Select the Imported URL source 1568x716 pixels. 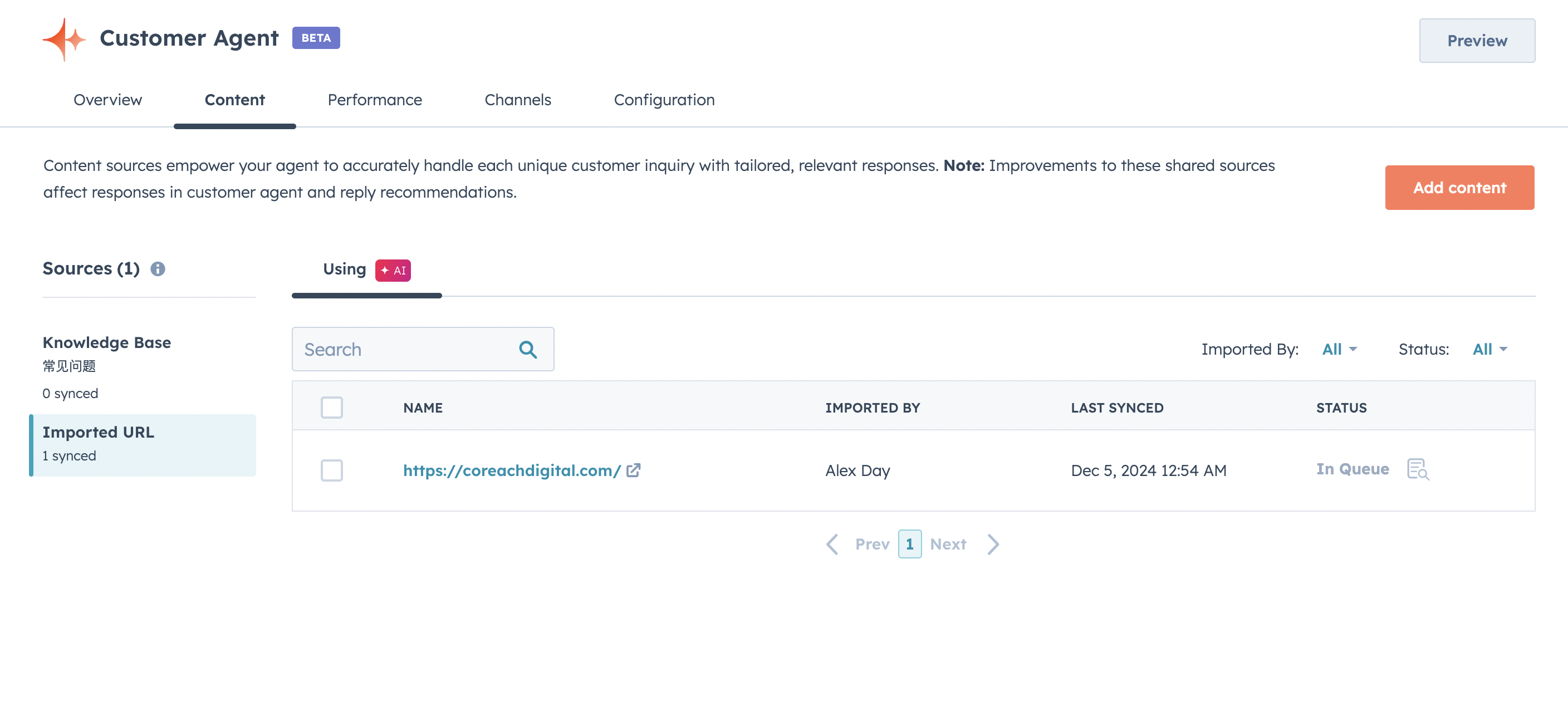[x=143, y=445]
